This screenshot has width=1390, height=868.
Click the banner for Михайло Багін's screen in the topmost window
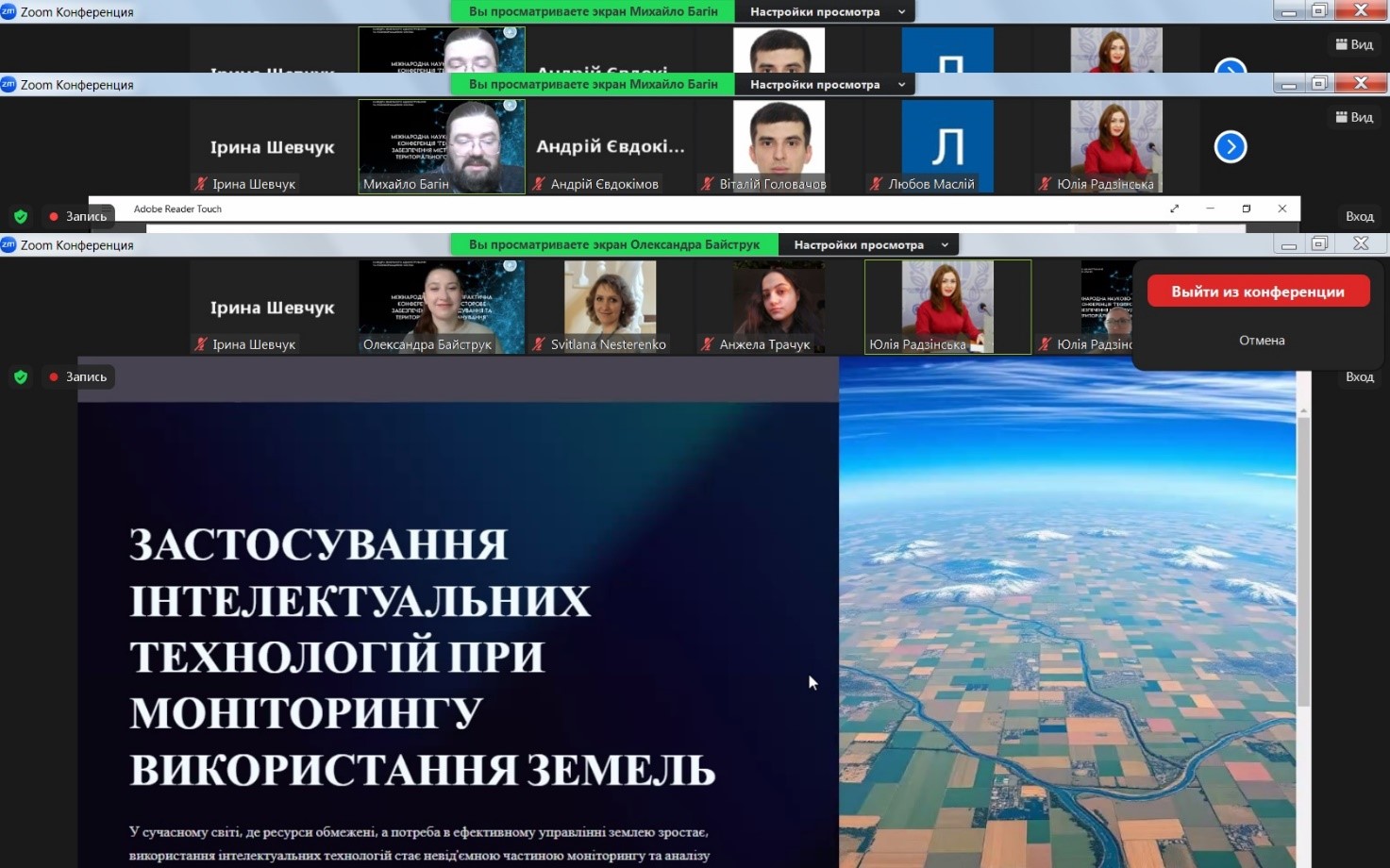(593, 11)
